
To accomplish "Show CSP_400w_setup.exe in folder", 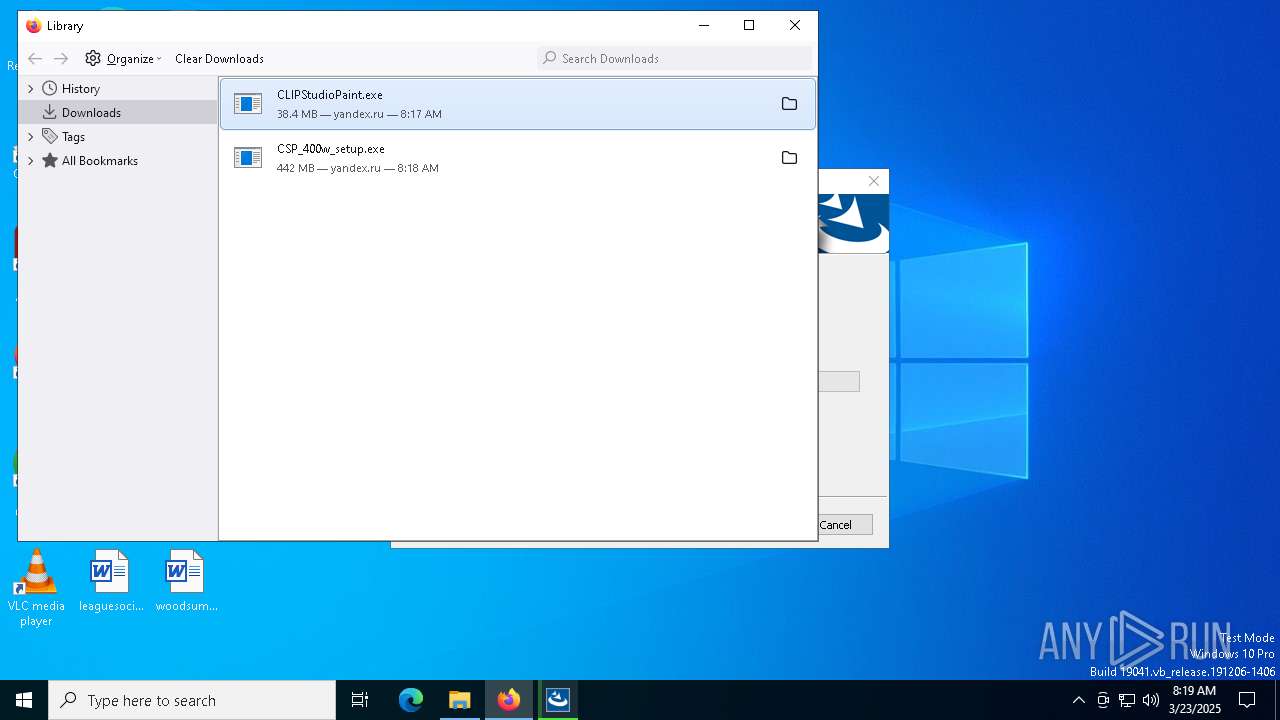I will (789, 158).
